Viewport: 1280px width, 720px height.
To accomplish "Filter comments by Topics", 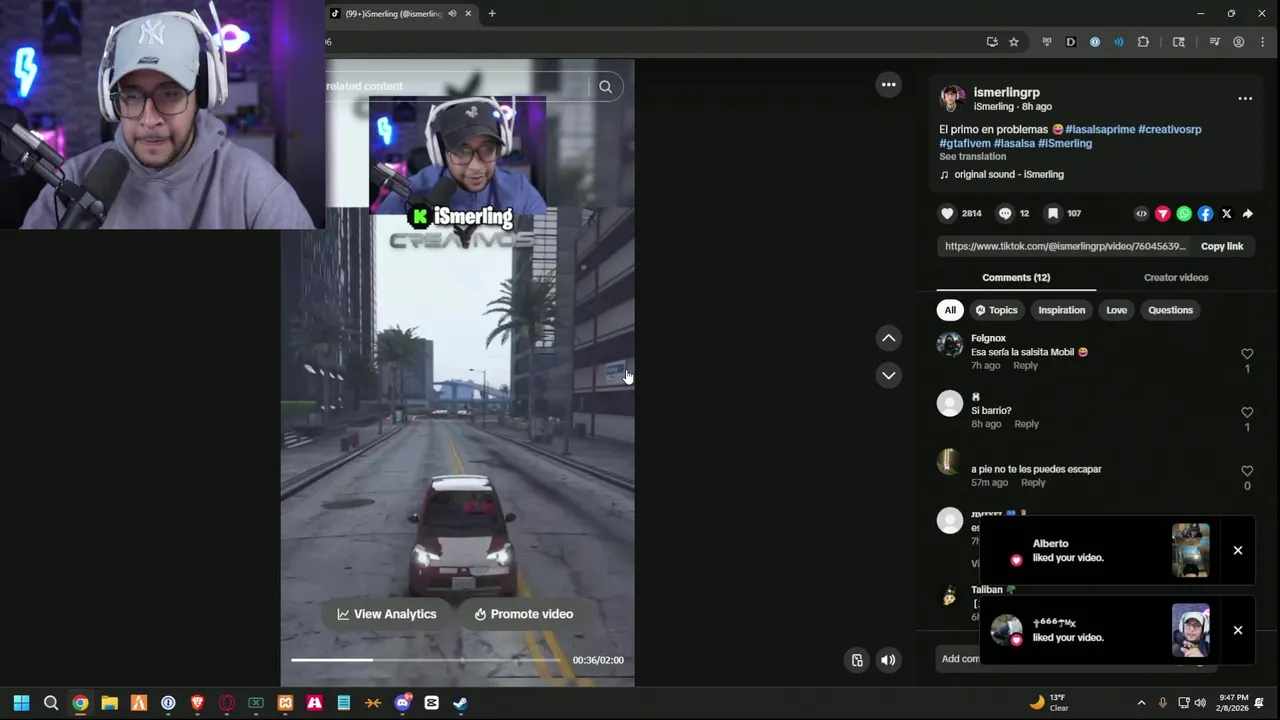I will pyautogui.click(x=996, y=310).
